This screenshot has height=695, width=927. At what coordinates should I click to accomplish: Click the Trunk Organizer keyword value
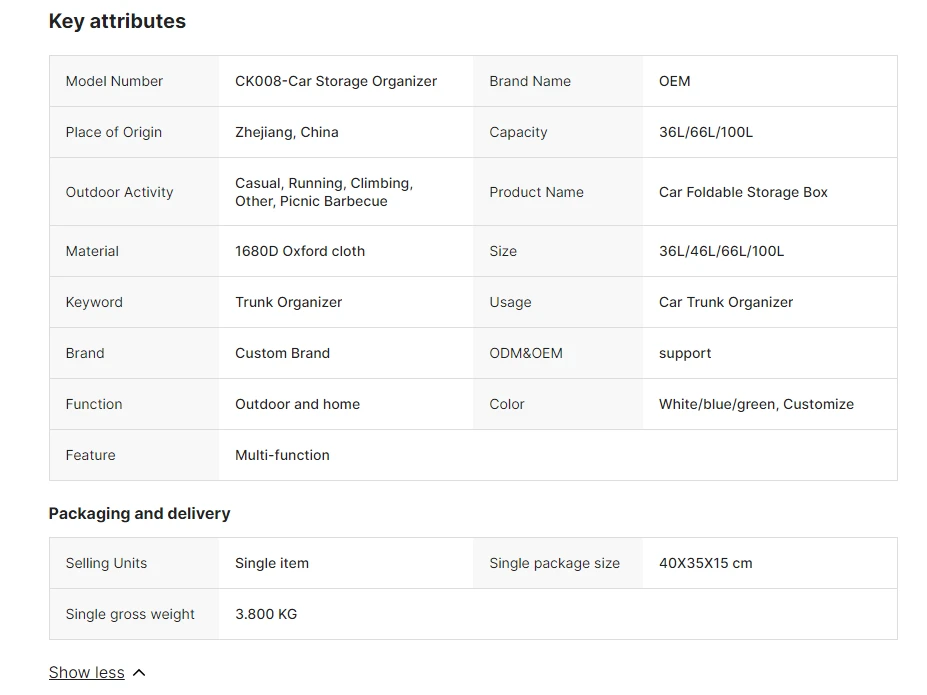(x=289, y=302)
